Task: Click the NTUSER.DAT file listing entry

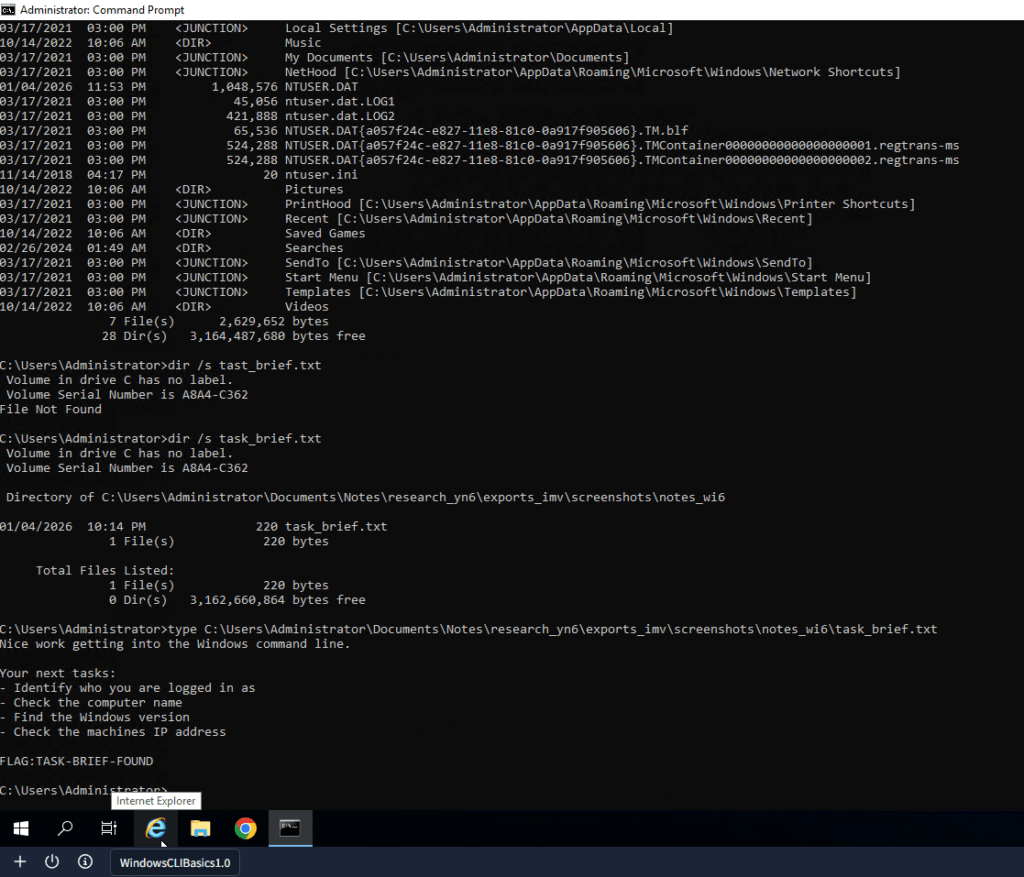Action: point(320,87)
